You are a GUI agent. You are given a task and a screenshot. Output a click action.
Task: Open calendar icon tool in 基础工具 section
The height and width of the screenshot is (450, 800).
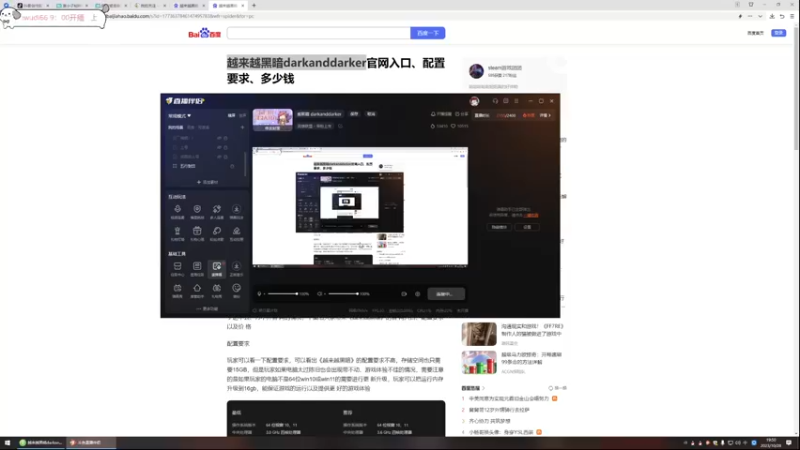click(178, 291)
